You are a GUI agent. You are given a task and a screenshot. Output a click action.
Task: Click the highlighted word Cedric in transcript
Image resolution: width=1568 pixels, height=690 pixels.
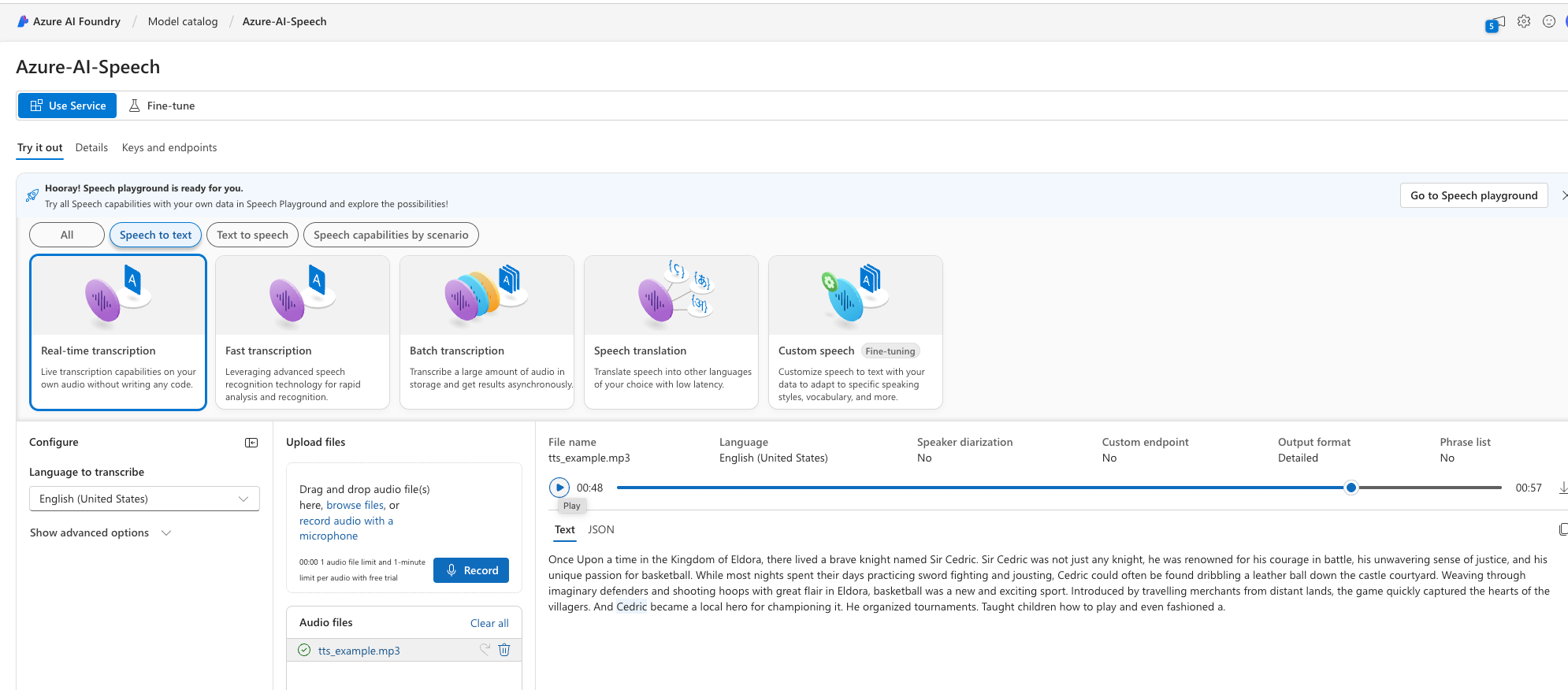coord(631,607)
